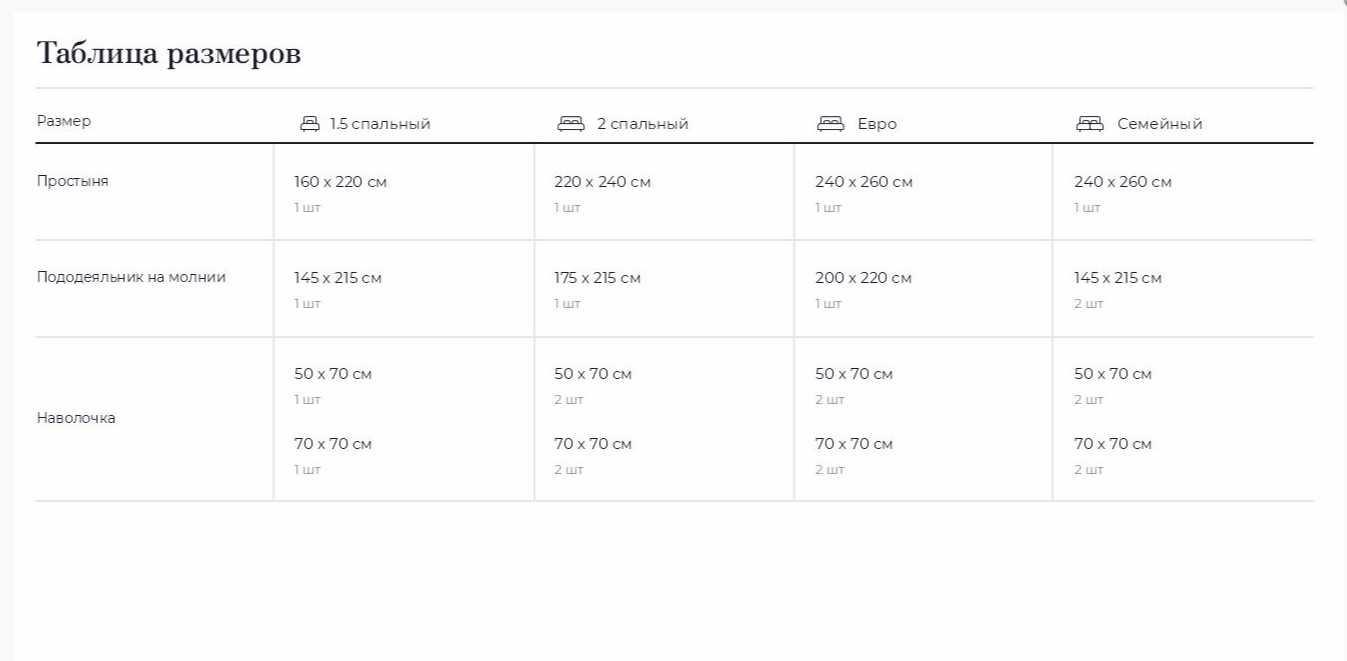Select the Пододеяльник на молнии row label
Screen dimensions: 1347x661
click(131, 277)
